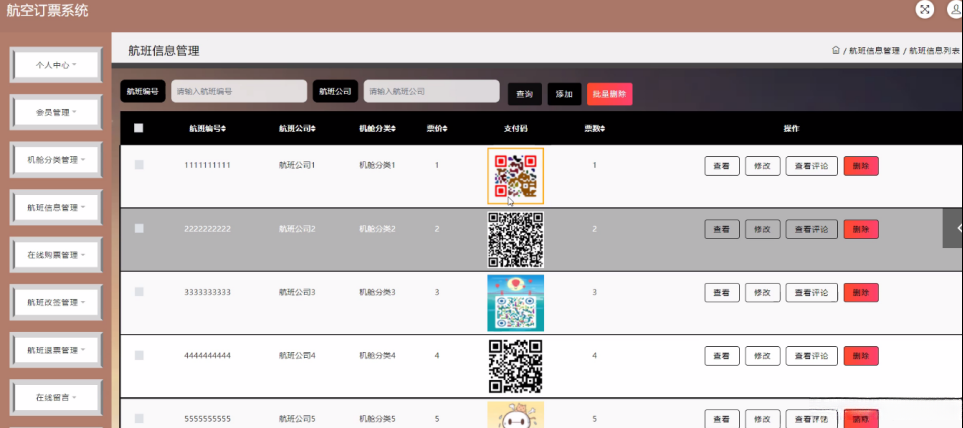Screen dimensions: 963x428
Task: Edit flight 3333333333 with 修改
Action: tap(762, 293)
